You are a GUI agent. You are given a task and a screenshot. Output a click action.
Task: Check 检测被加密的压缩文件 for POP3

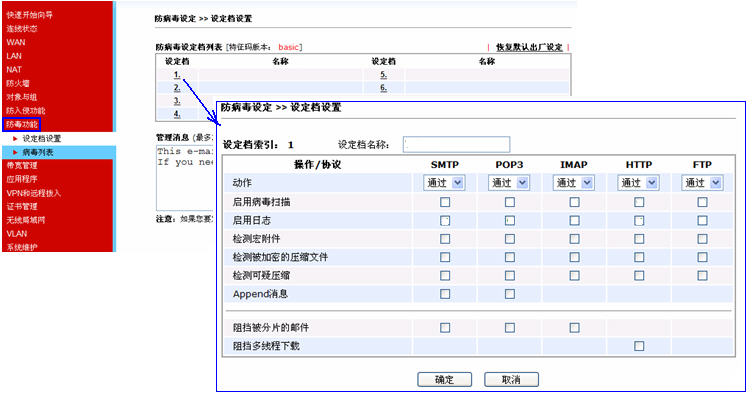pos(510,257)
